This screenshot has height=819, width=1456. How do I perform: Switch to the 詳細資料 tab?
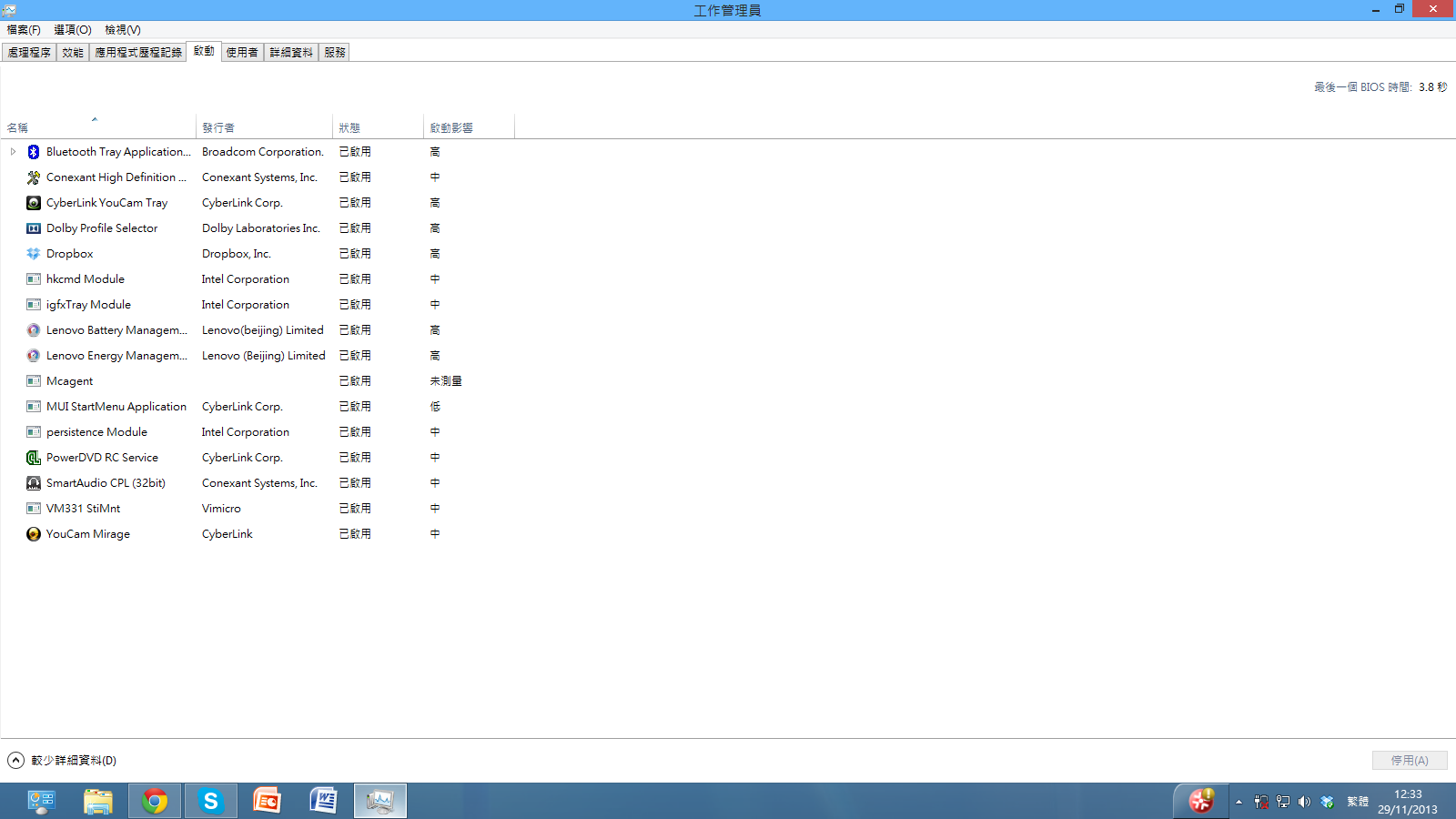(291, 53)
